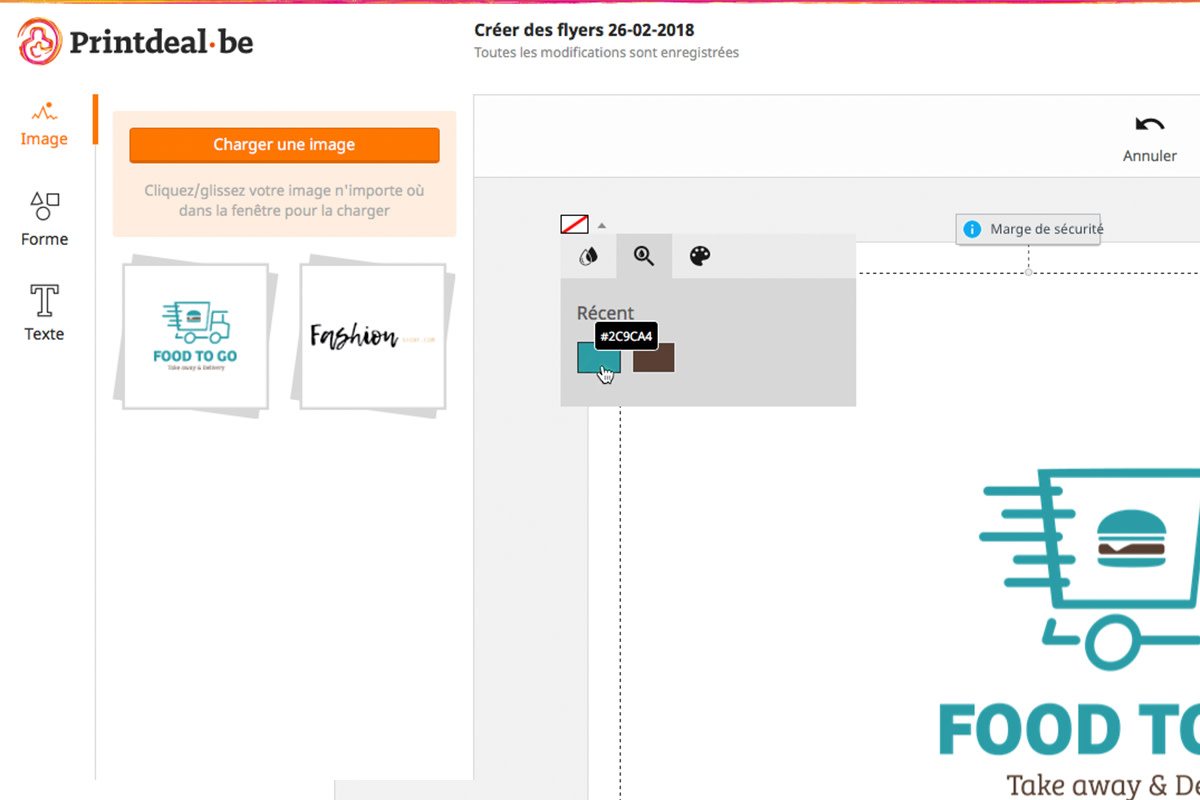
Task: Select the Texte tool in sidebar
Action: [44, 313]
